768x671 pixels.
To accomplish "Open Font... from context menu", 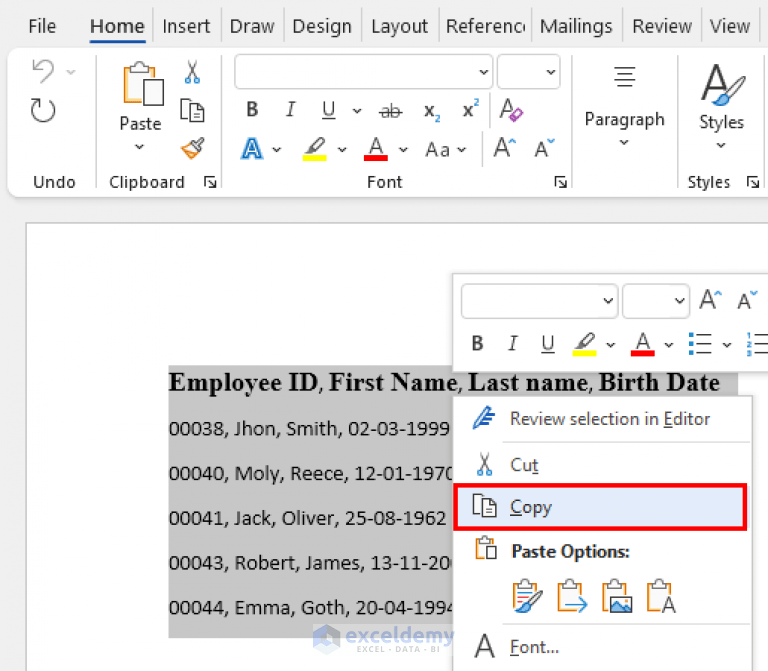I will [x=602, y=647].
